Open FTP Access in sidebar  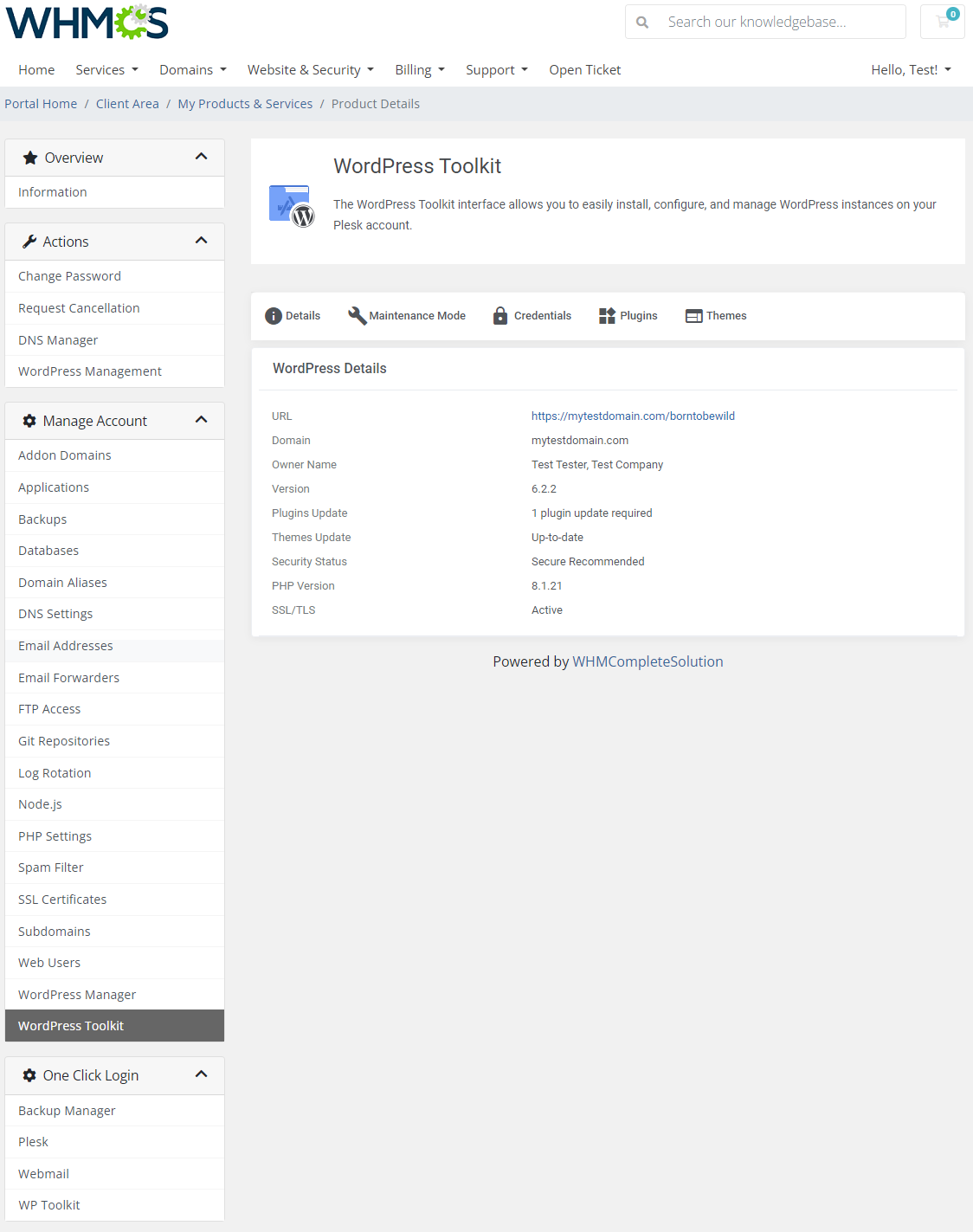pos(114,709)
